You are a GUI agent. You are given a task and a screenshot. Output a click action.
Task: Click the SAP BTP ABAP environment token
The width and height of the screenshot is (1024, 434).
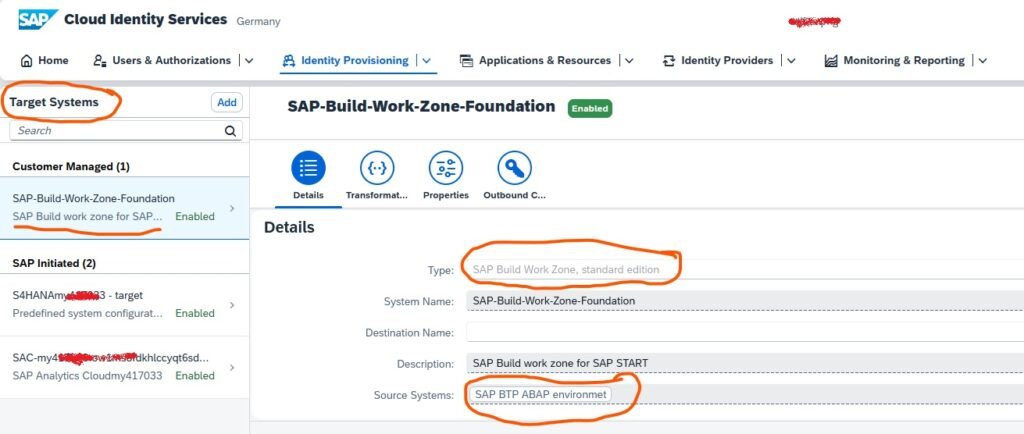click(541, 394)
